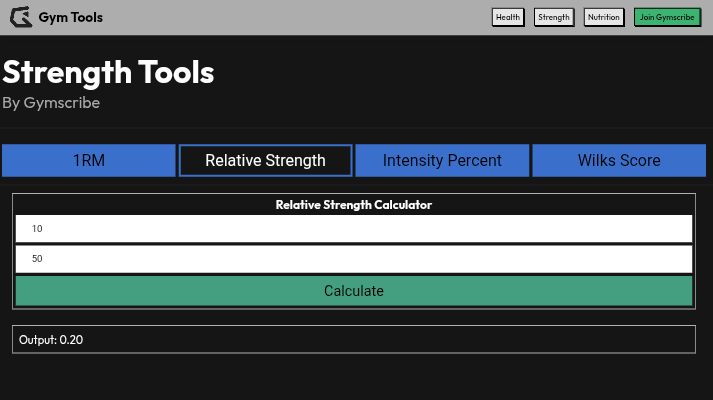The image size is (713, 400).
Task: Click empty gray area of top navigation bar
Action: (x=300, y=17)
